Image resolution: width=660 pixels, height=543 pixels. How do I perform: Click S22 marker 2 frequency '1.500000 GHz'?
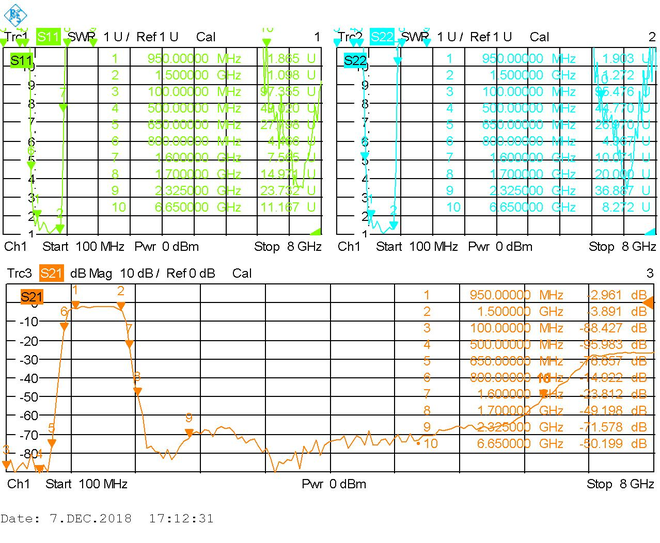[x=532, y=75]
